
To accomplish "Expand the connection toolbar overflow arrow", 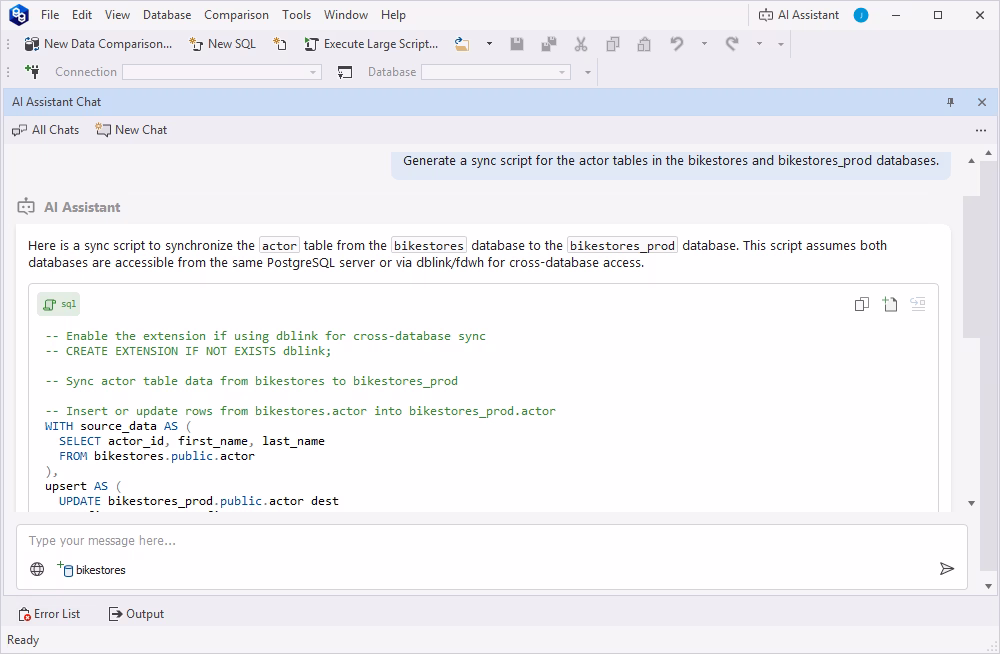I will pyautogui.click(x=588, y=73).
